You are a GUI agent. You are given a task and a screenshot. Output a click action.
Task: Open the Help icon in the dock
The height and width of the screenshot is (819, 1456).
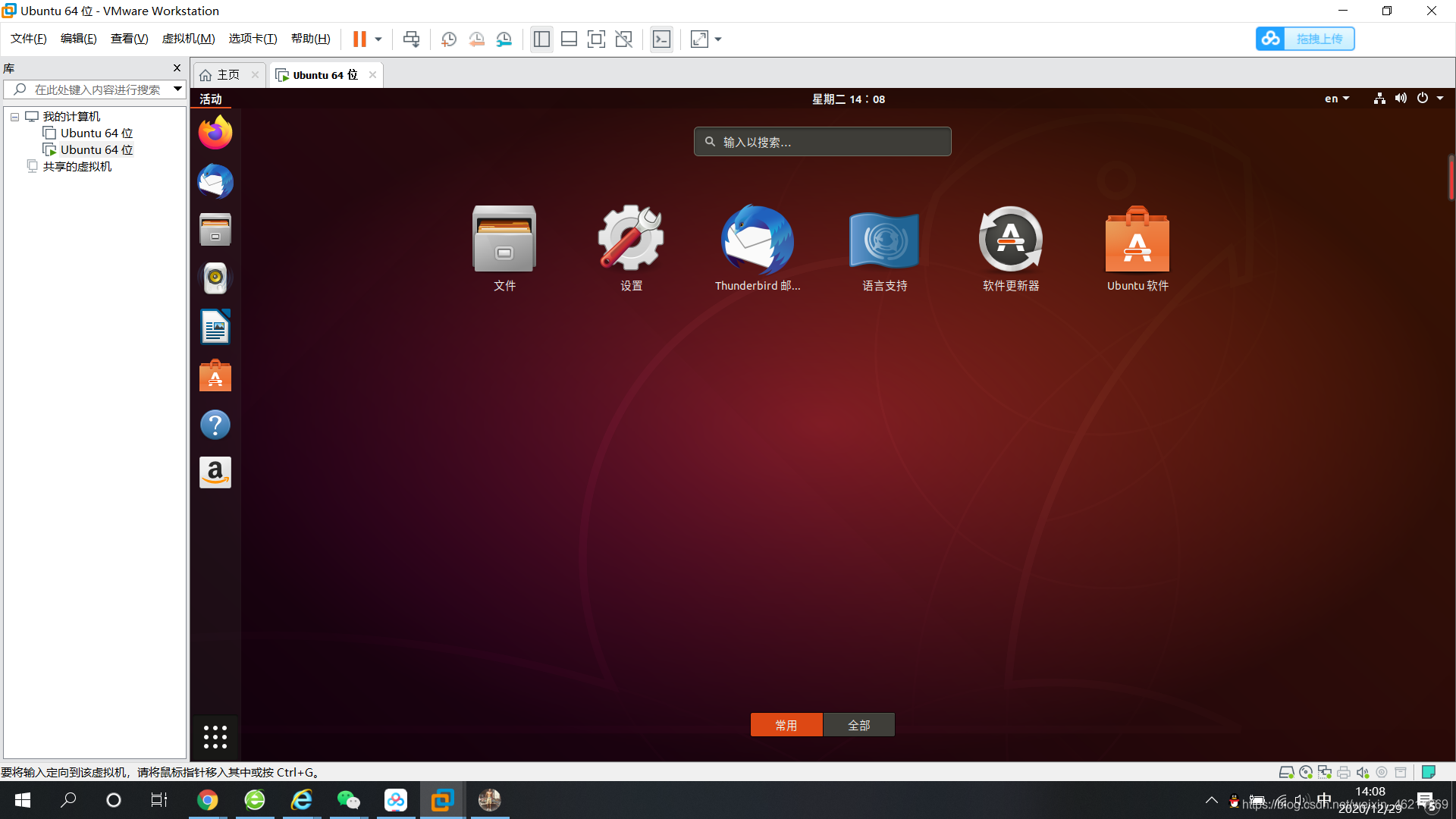coord(215,425)
